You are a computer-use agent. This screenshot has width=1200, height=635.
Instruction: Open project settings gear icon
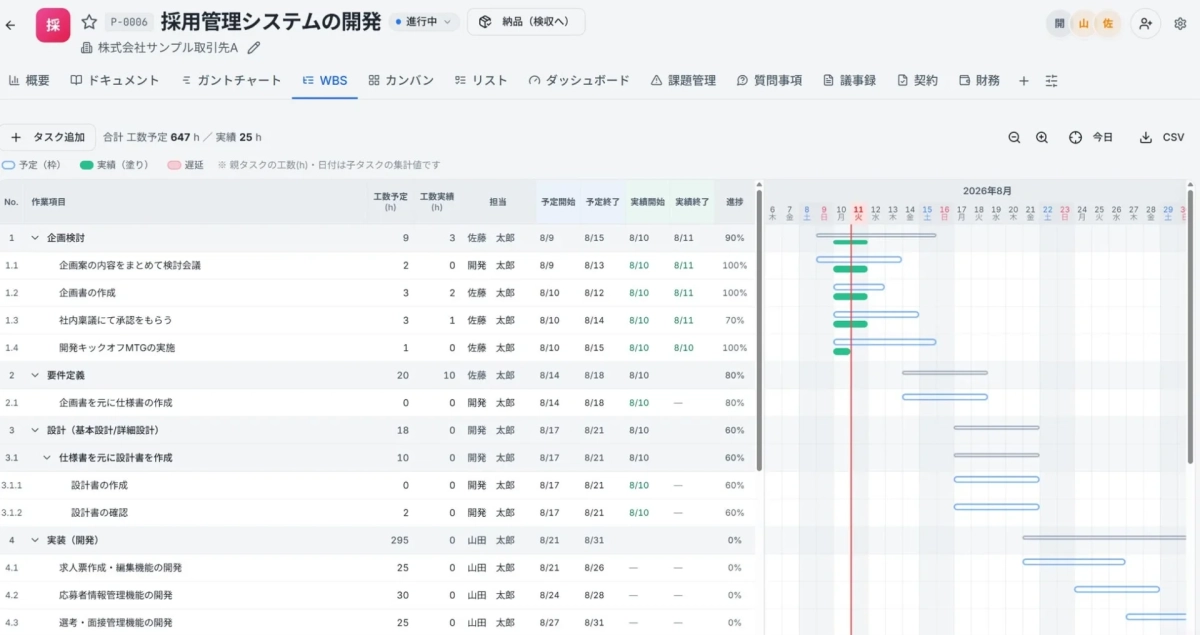coord(1180,23)
